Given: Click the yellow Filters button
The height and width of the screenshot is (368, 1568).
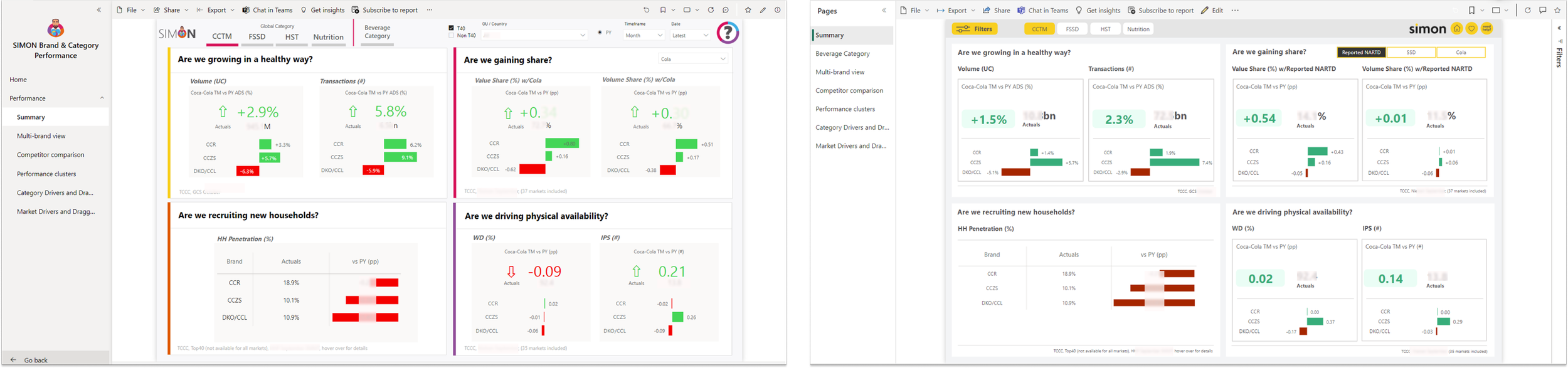Looking at the screenshot, I should coord(974,29).
